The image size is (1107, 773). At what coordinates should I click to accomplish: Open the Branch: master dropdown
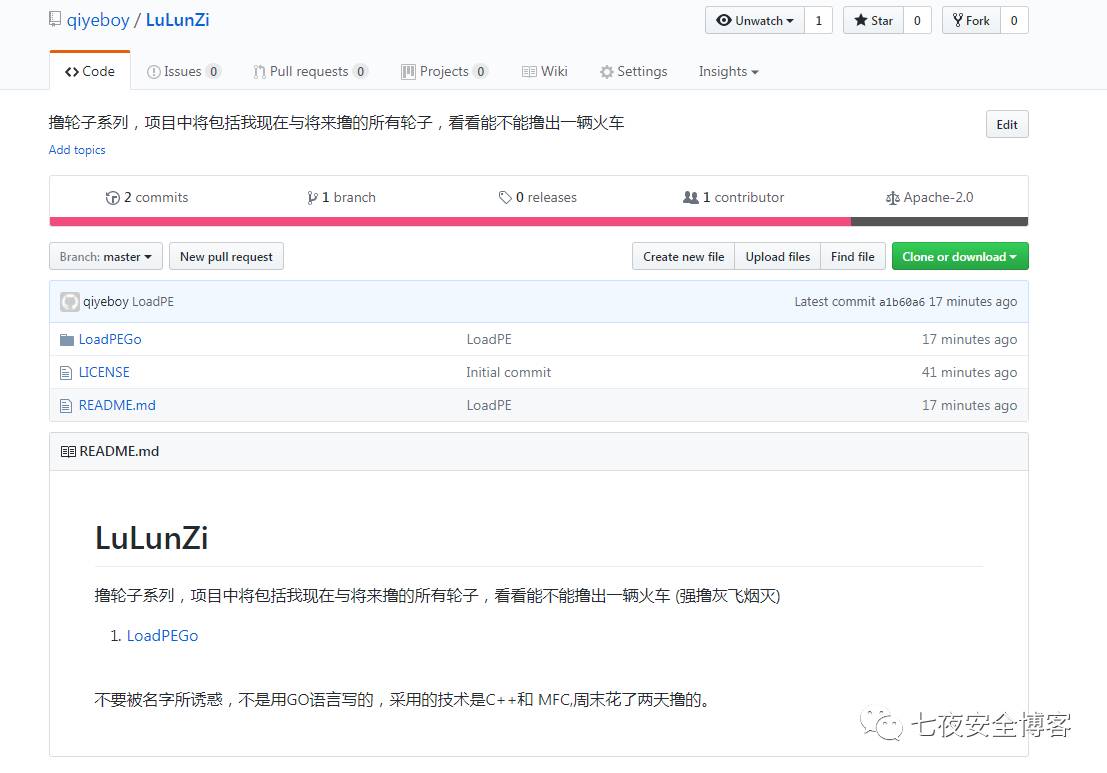tap(106, 256)
